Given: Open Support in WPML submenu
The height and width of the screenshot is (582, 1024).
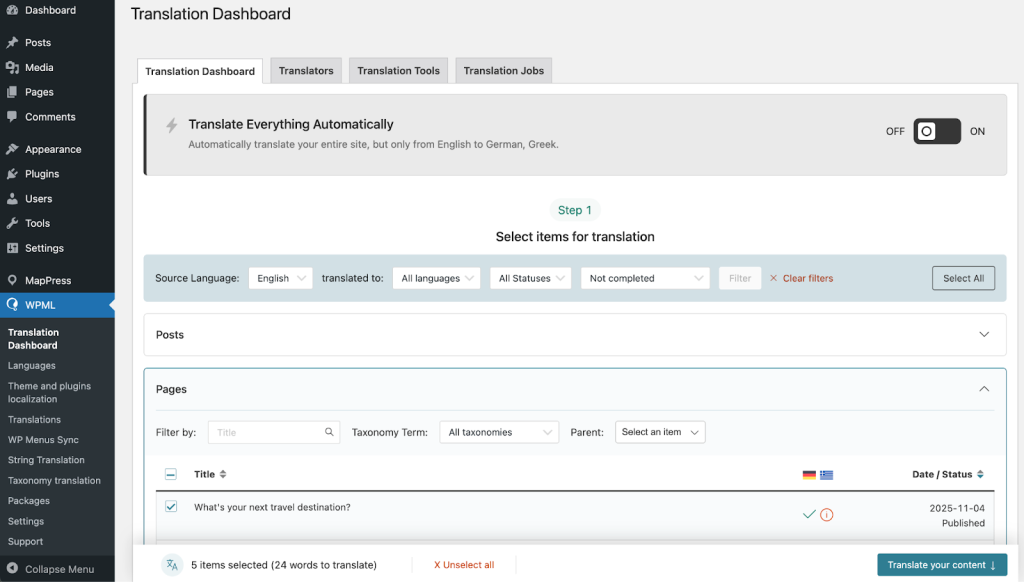Looking at the screenshot, I should (x=25, y=542).
